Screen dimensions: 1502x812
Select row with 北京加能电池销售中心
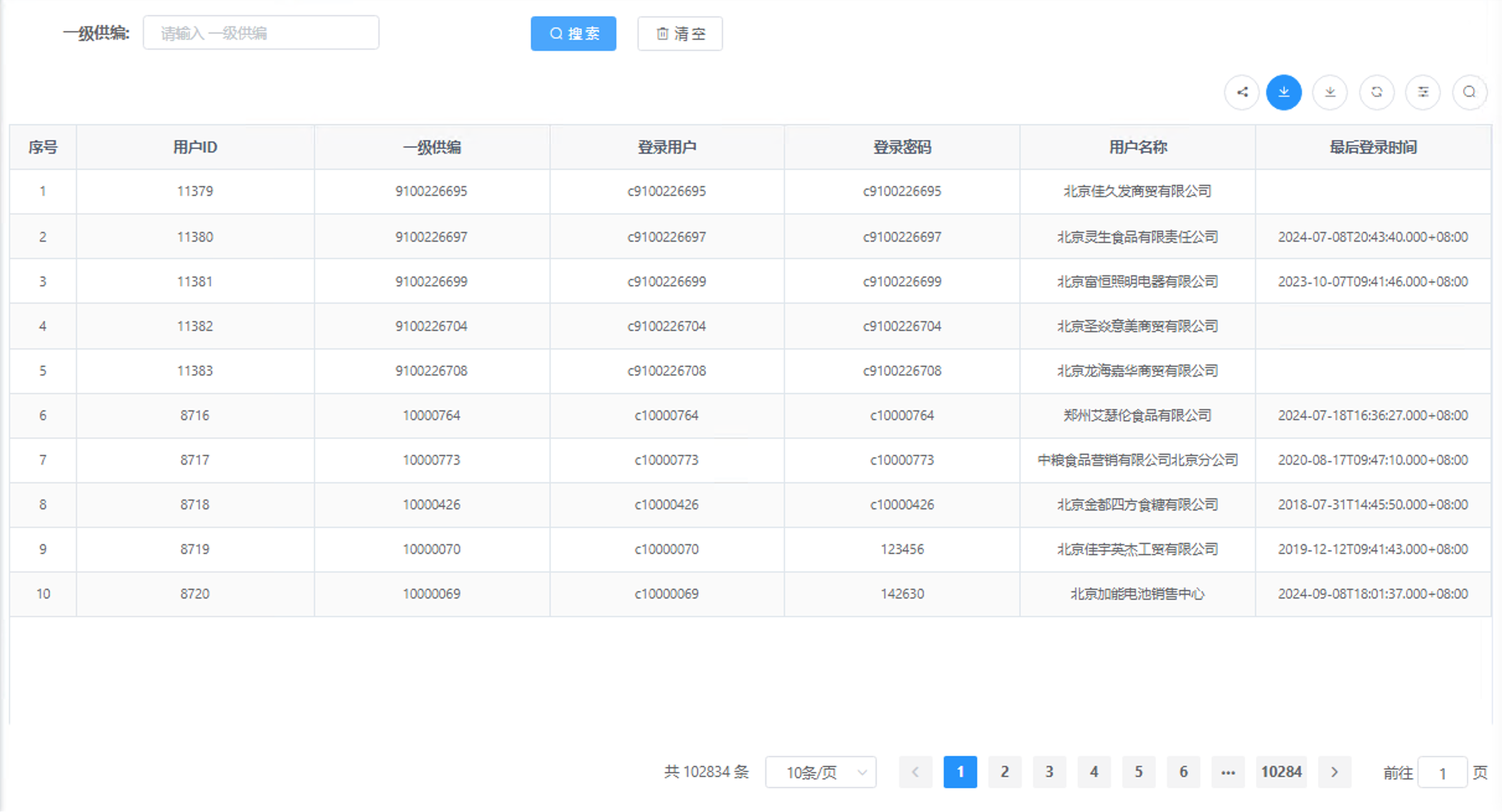(x=1137, y=594)
